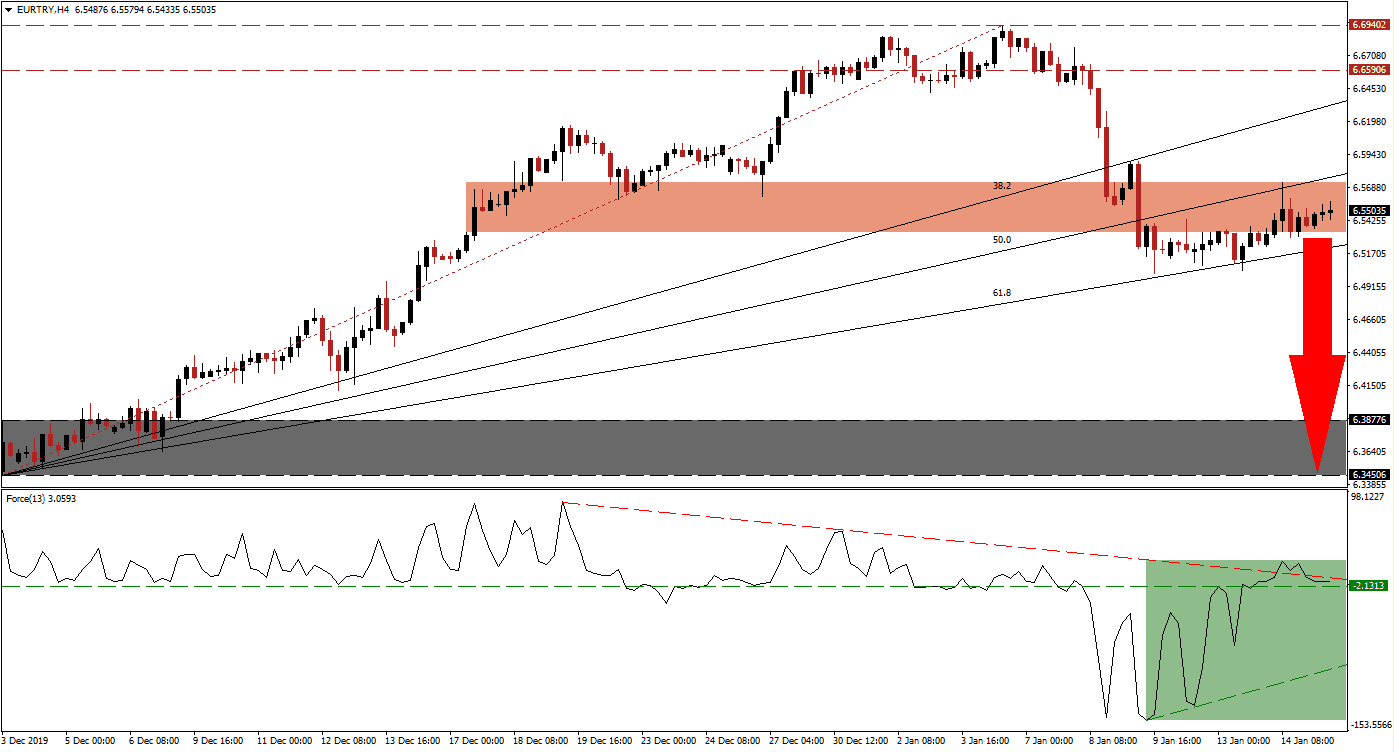Click the grey support zone rectangle
Viewport: 1394px width, 752px height.
600,447
